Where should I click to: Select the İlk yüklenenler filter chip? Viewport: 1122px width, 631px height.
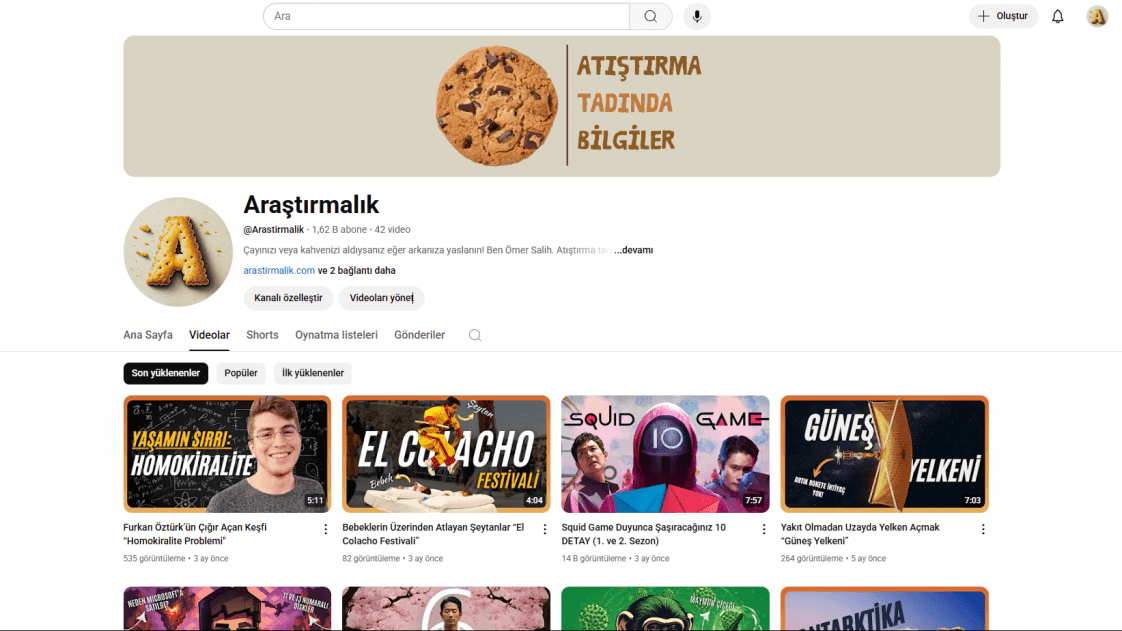pyautogui.click(x=313, y=373)
